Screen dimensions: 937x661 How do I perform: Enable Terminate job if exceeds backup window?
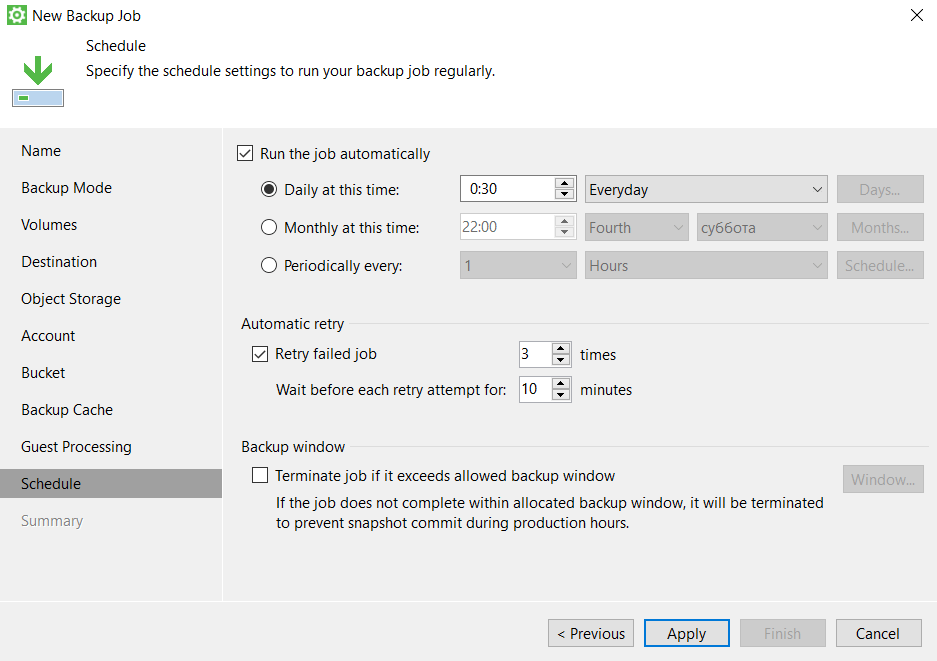coord(260,476)
